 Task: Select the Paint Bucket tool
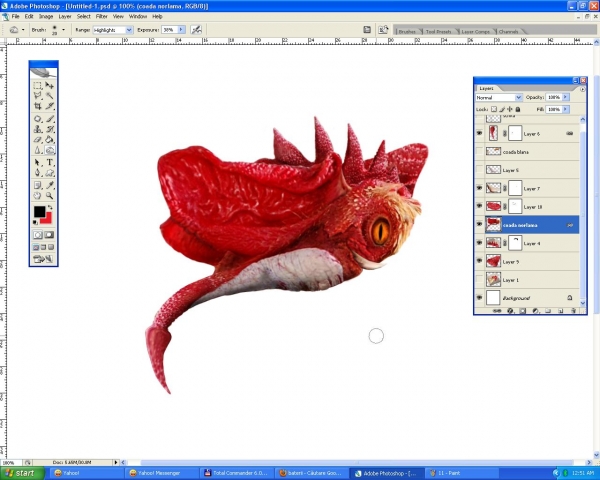pos(49,139)
